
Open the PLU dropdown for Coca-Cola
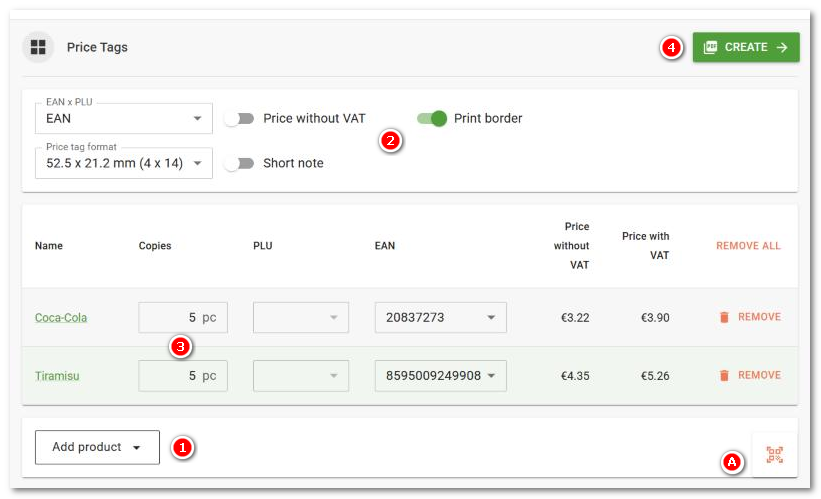[x=301, y=317]
